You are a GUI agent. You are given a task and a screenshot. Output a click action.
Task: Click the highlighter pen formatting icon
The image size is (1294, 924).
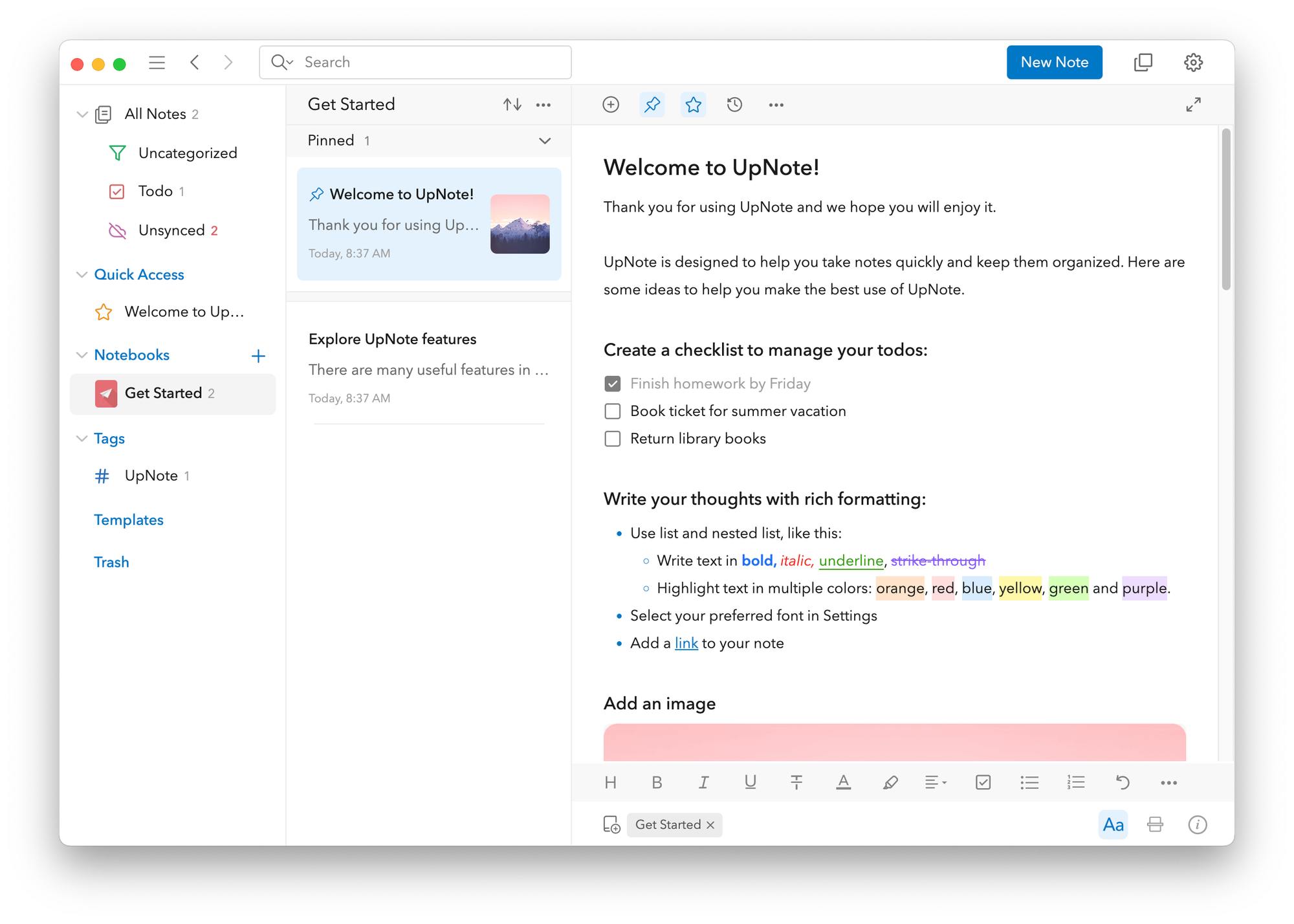tap(890, 782)
